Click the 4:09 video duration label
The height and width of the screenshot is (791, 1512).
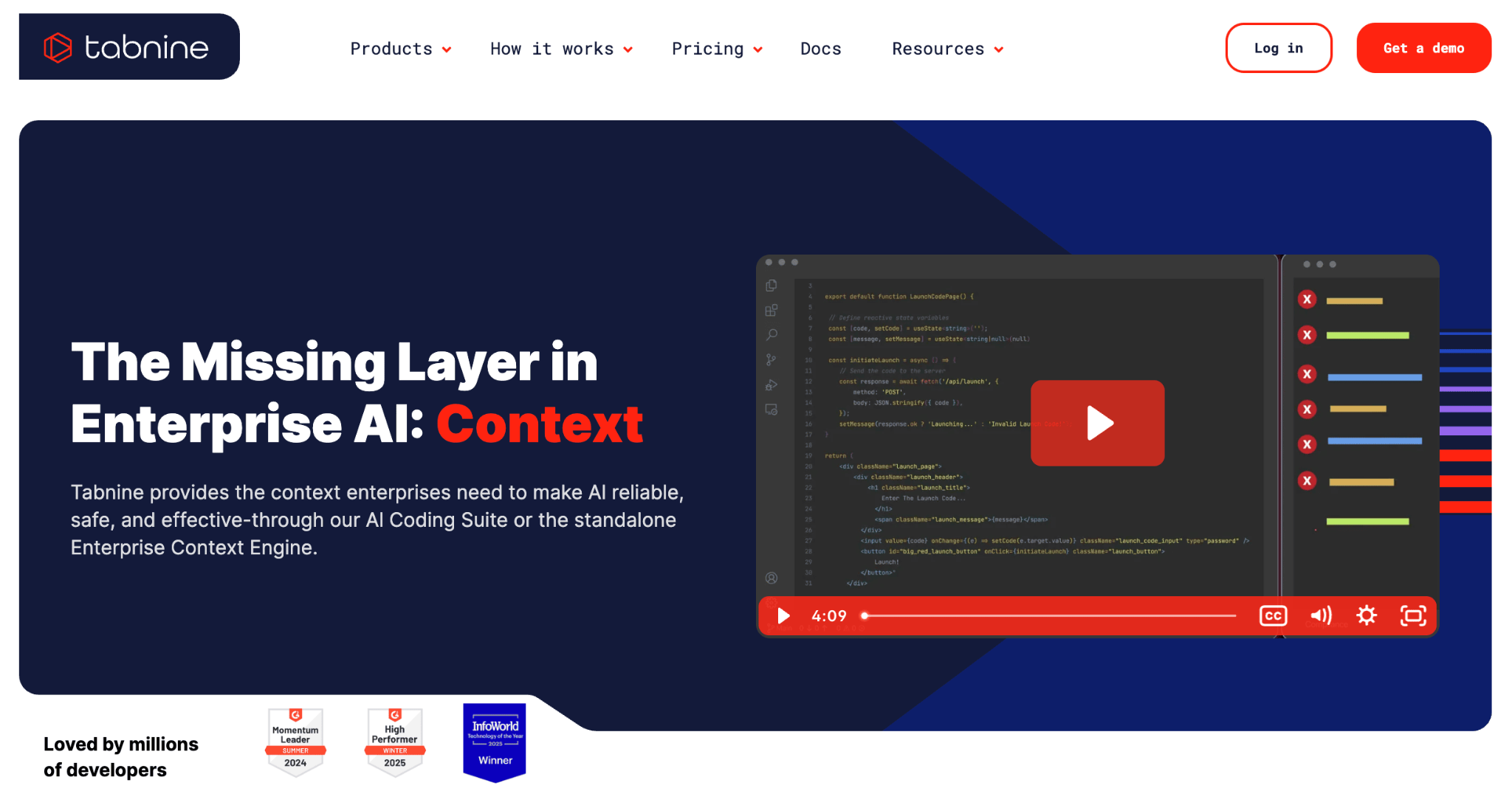[829, 615]
